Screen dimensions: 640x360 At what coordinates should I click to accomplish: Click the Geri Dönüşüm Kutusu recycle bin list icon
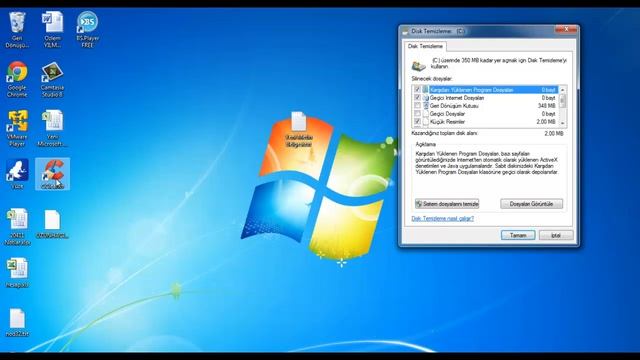[x=426, y=106]
